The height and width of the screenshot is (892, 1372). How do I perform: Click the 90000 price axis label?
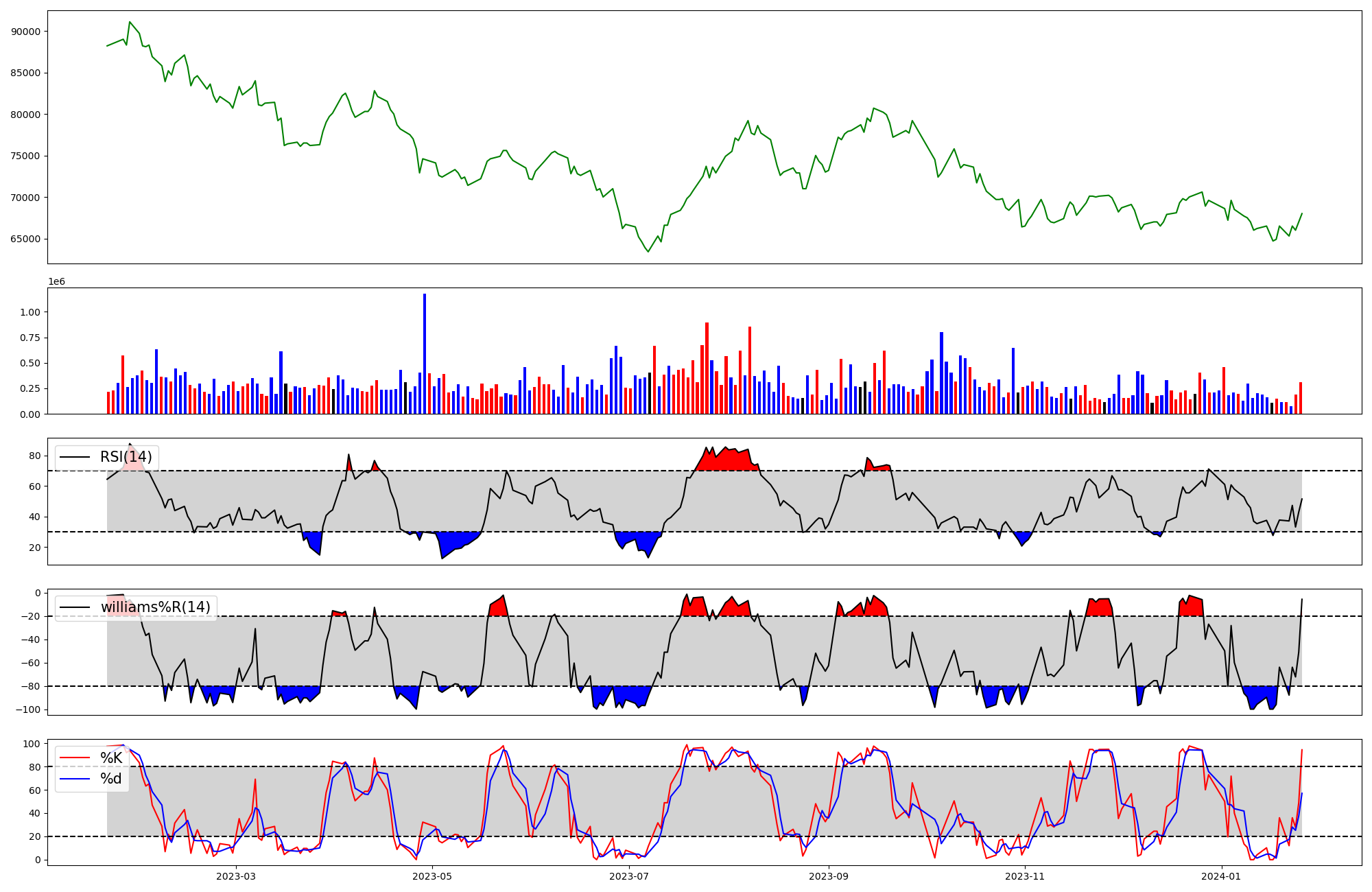coord(25,32)
